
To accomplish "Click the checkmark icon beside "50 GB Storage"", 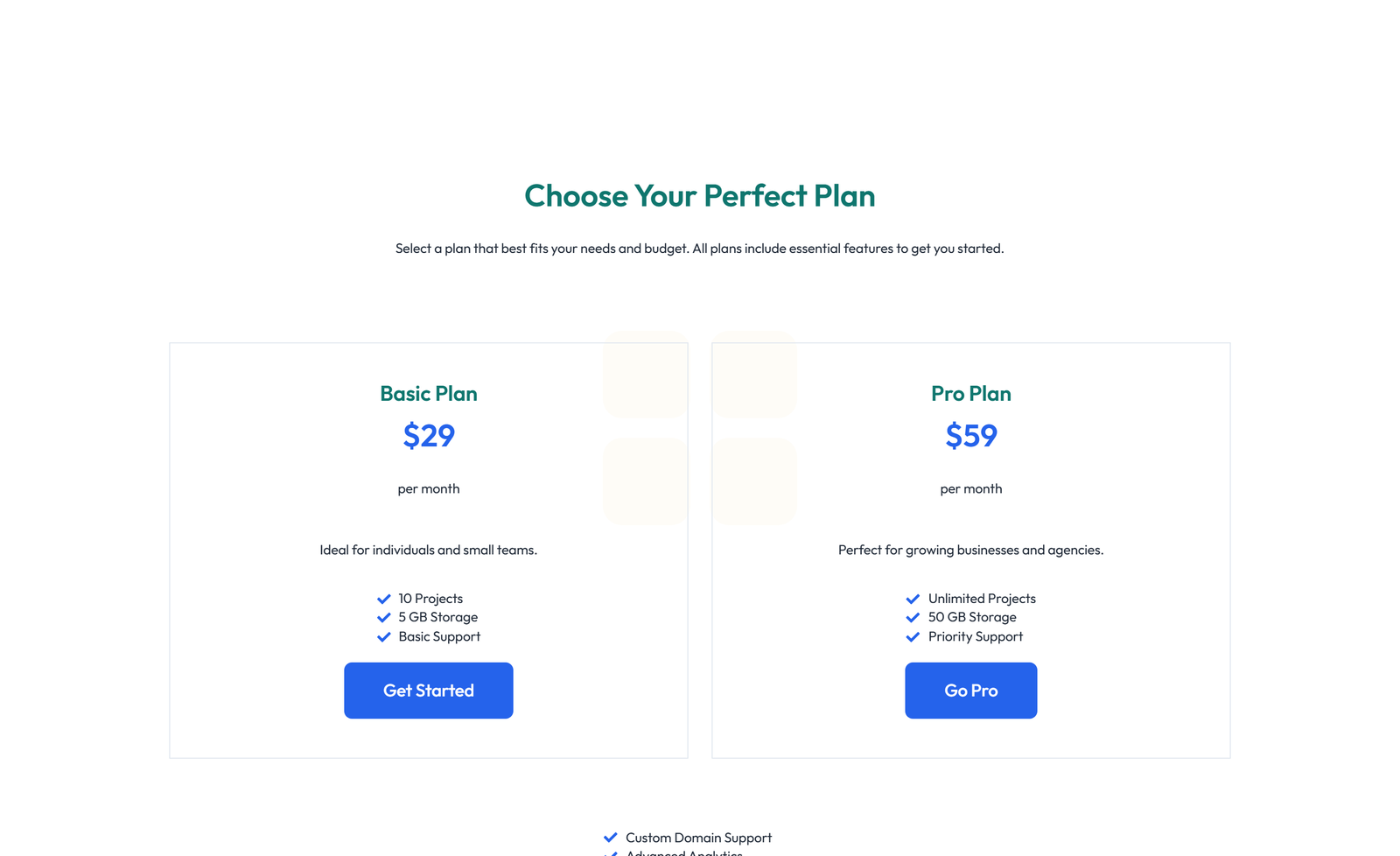I will pyautogui.click(x=913, y=617).
